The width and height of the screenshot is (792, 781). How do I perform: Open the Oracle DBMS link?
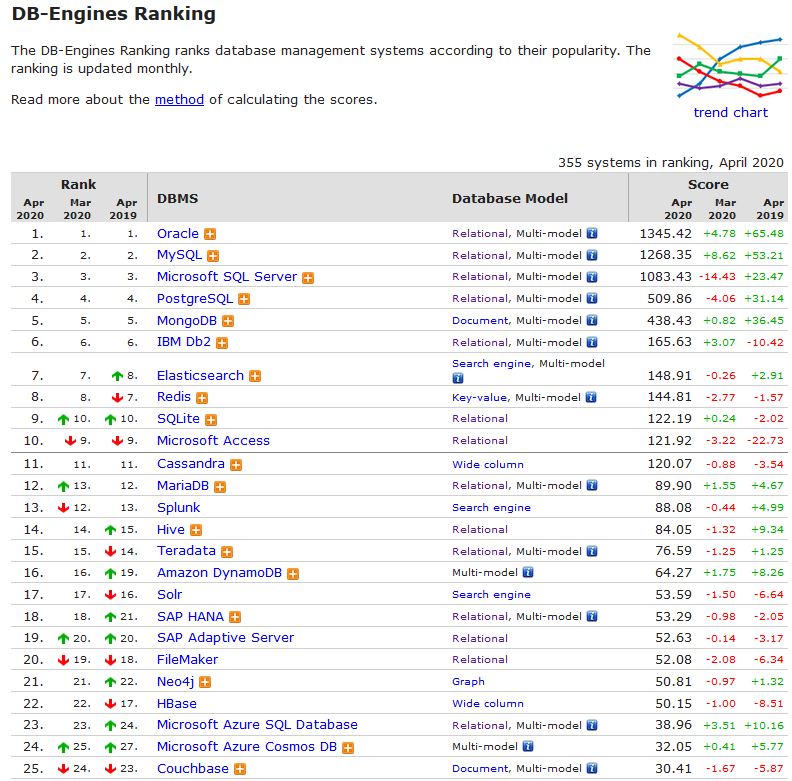pyautogui.click(x=178, y=233)
